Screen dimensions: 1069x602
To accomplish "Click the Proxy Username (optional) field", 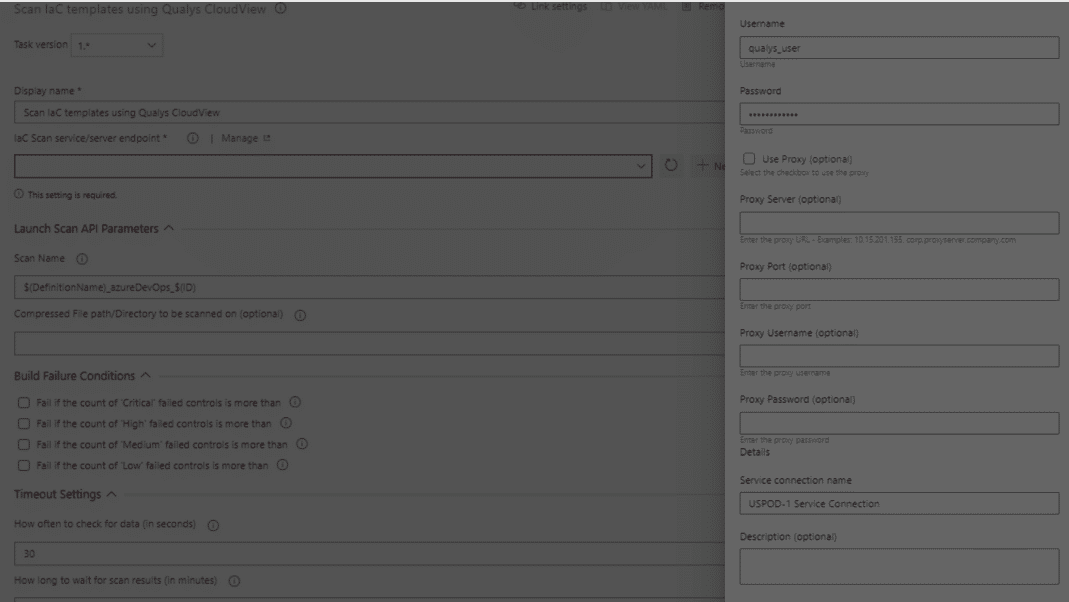I will point(899,356).
